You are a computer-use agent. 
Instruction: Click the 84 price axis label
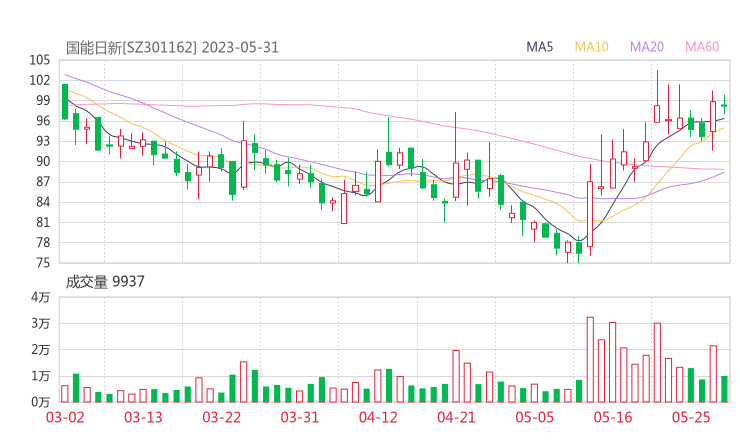(x=43, y=202)
